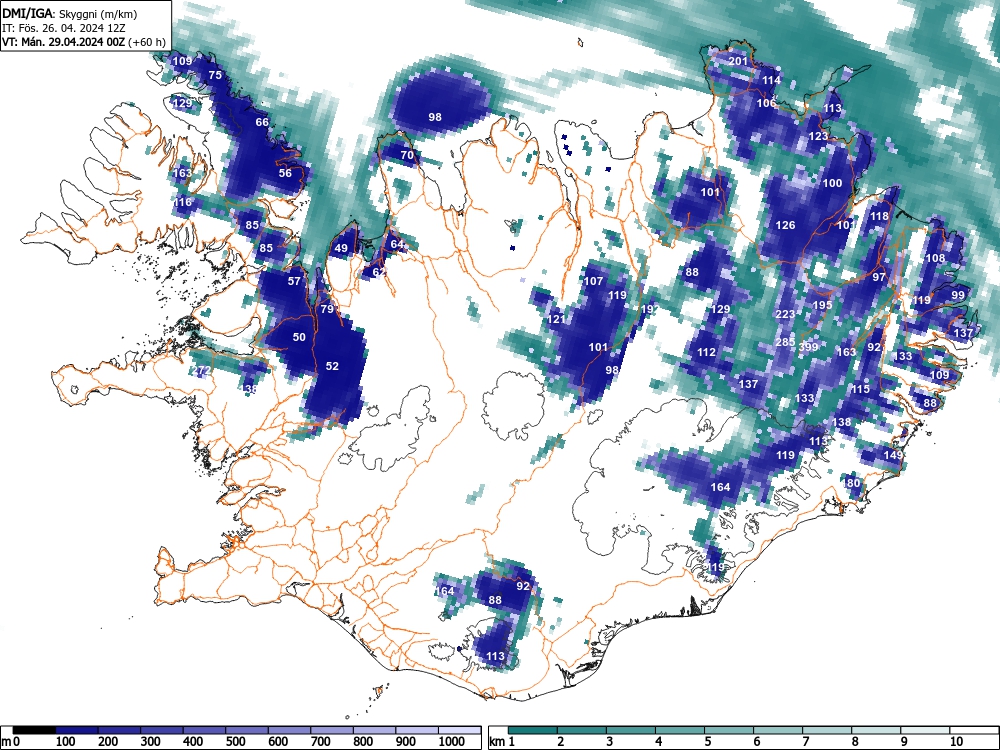Select the 4–5 km teal legend swatch

pos(680,730)
